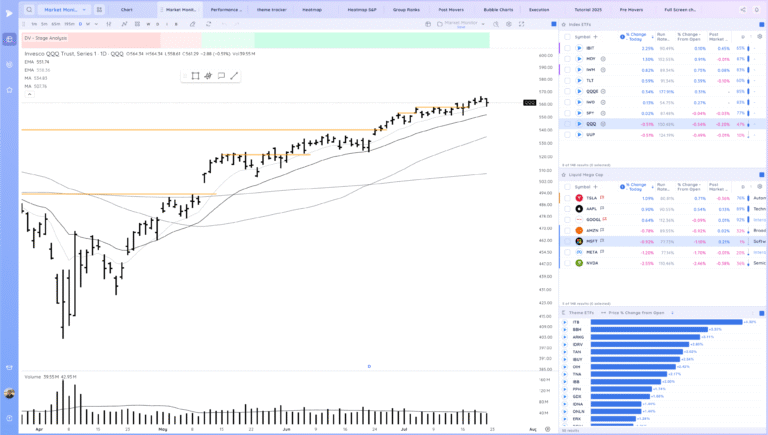The image size is (768, 435).
Task: Check the checkbox for the SPY row
Action: click(x=567, y=113)
